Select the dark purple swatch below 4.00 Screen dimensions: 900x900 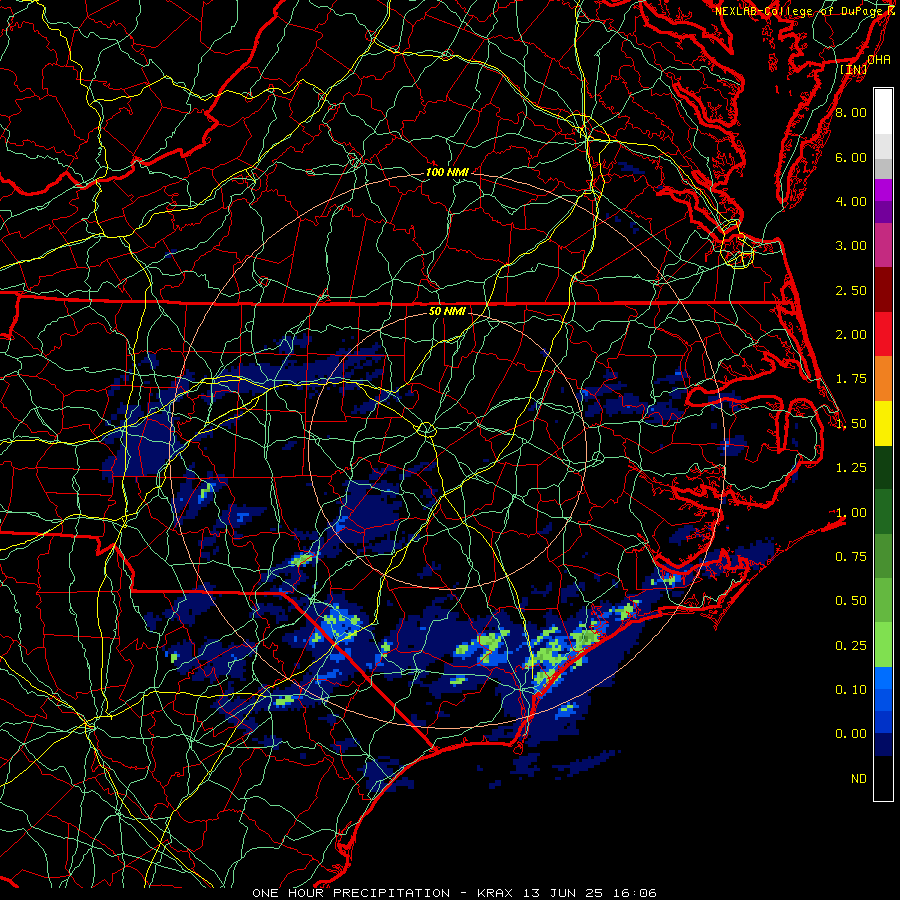point(883,212)
